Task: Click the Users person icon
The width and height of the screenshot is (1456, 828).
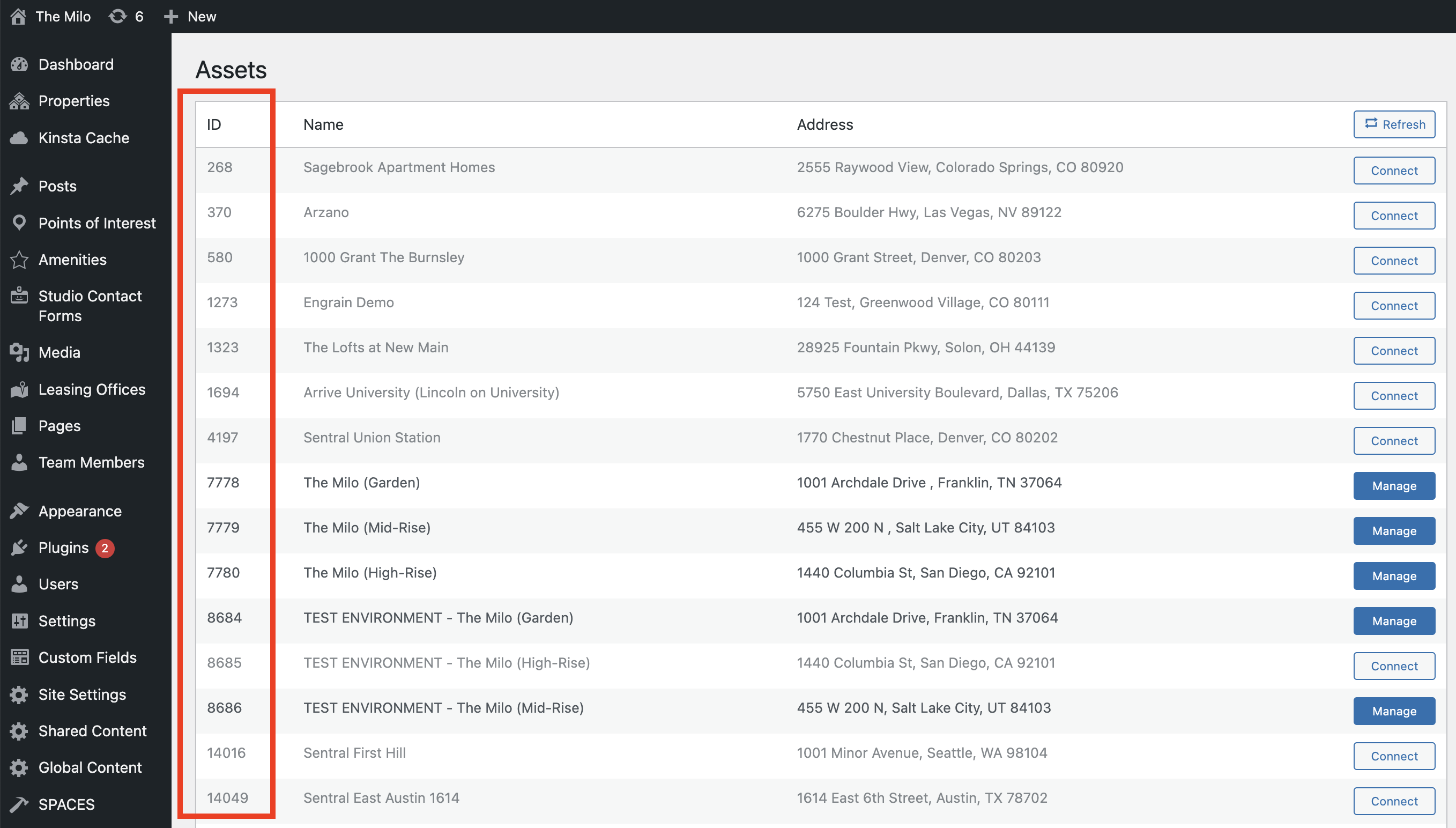Action: point(19,584)
